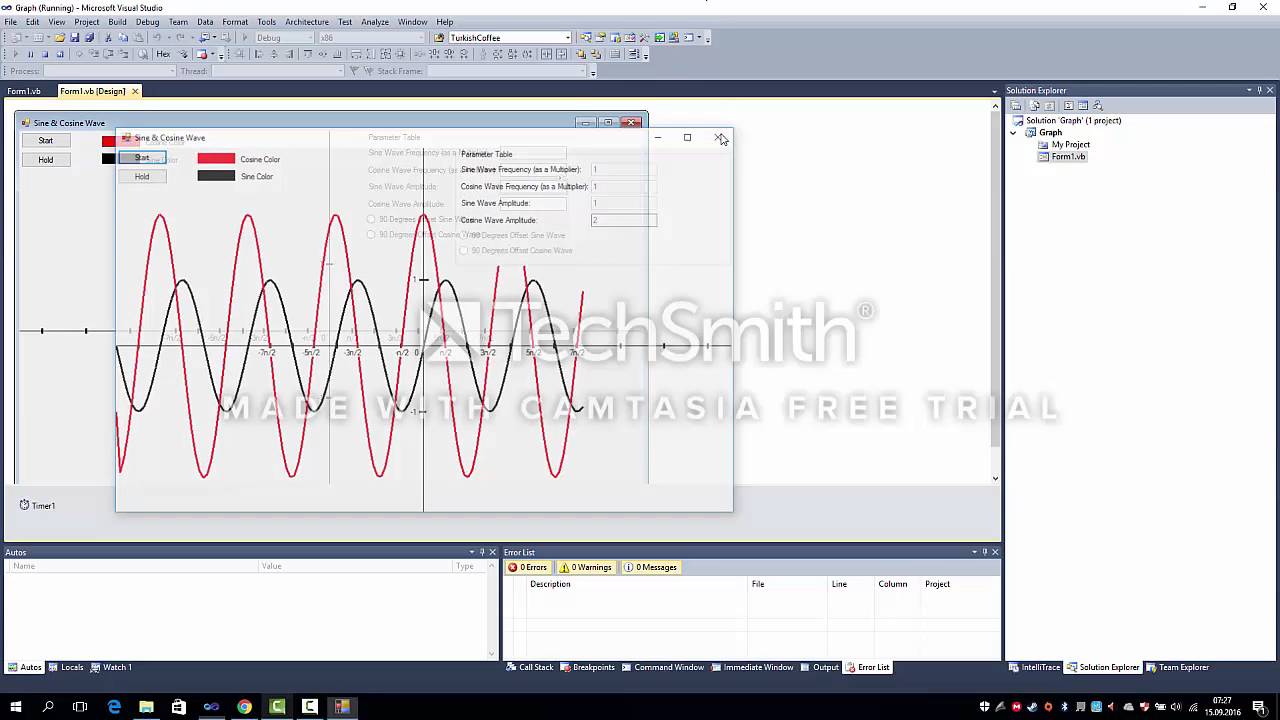Click View Designer icon in Solution Explorer
The height and width of the screenshot is (720, 1280).
1083,105
